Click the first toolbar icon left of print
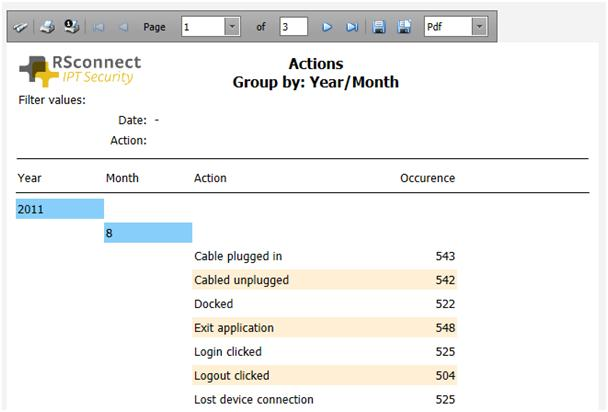608x412 pixels. coord(21,27)
